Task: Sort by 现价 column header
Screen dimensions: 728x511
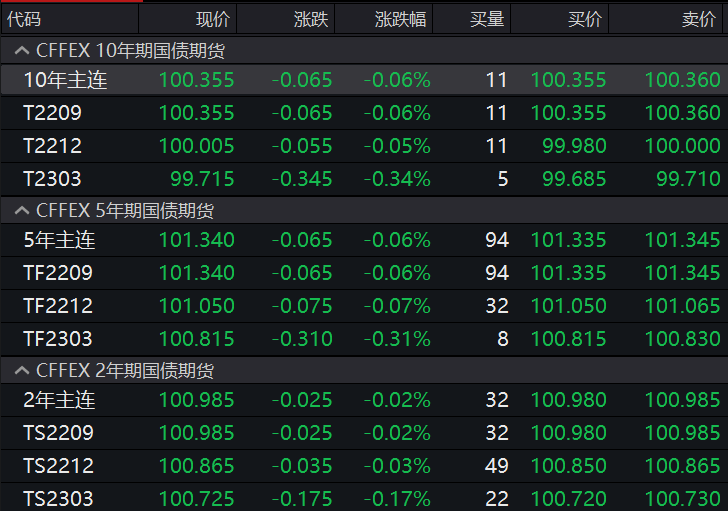Action: coord(212,19)
